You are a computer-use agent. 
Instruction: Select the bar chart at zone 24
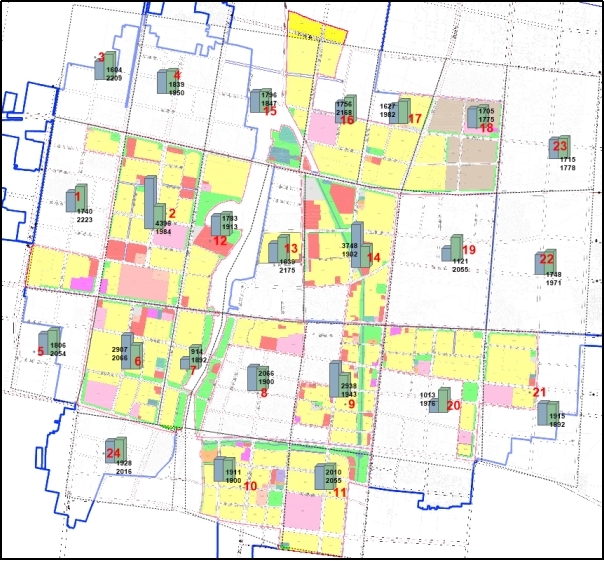(115, 451)
